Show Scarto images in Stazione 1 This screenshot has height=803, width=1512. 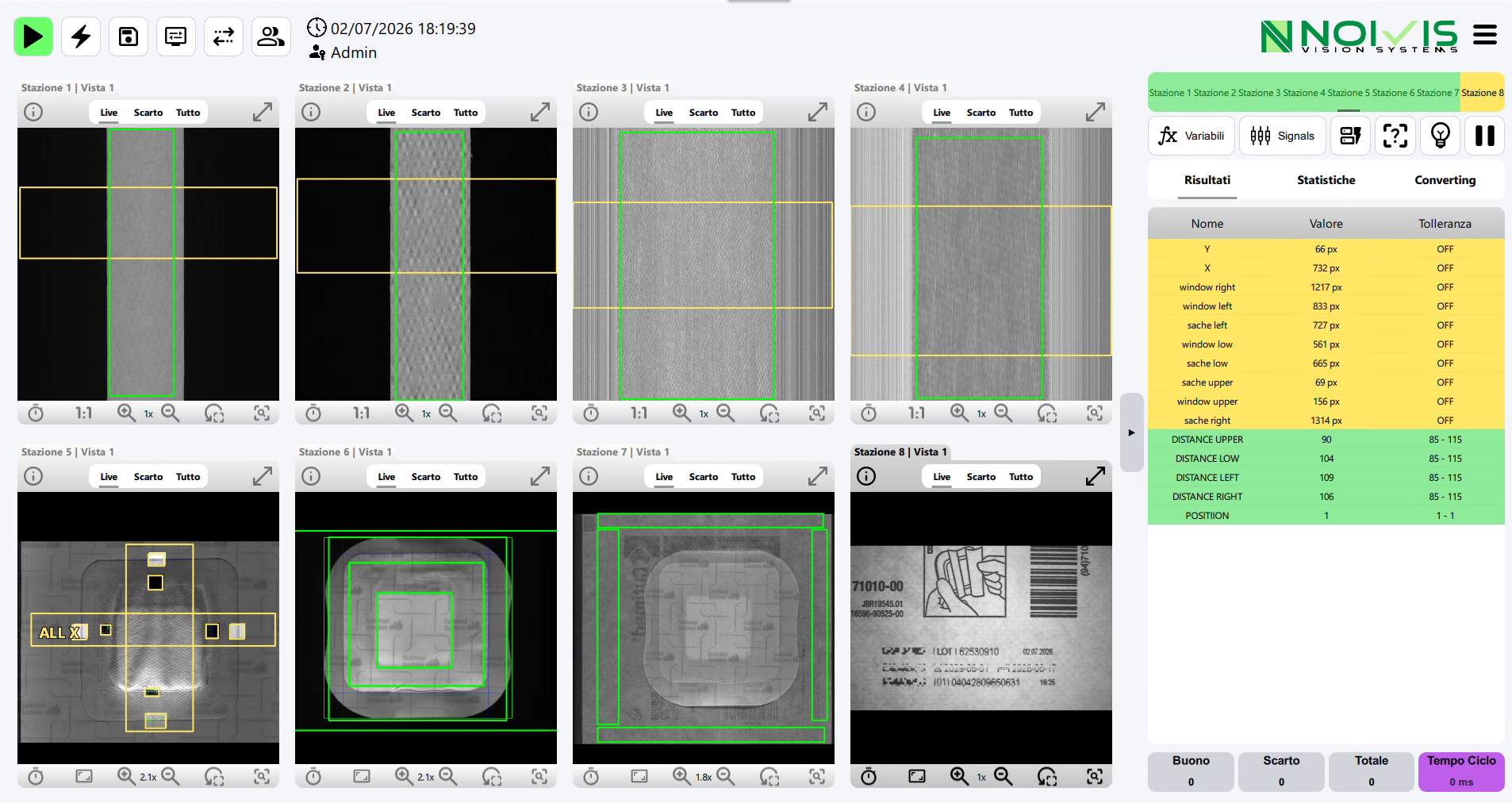pos(148,113)
